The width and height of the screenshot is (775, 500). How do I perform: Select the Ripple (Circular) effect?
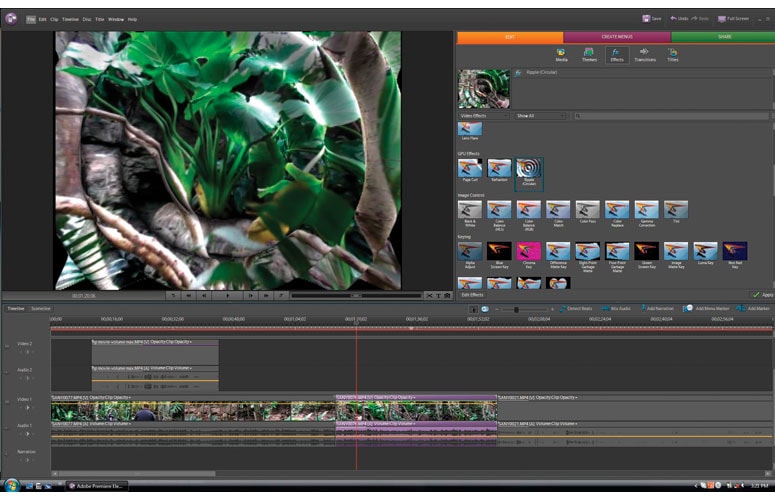tap(529, 173)
